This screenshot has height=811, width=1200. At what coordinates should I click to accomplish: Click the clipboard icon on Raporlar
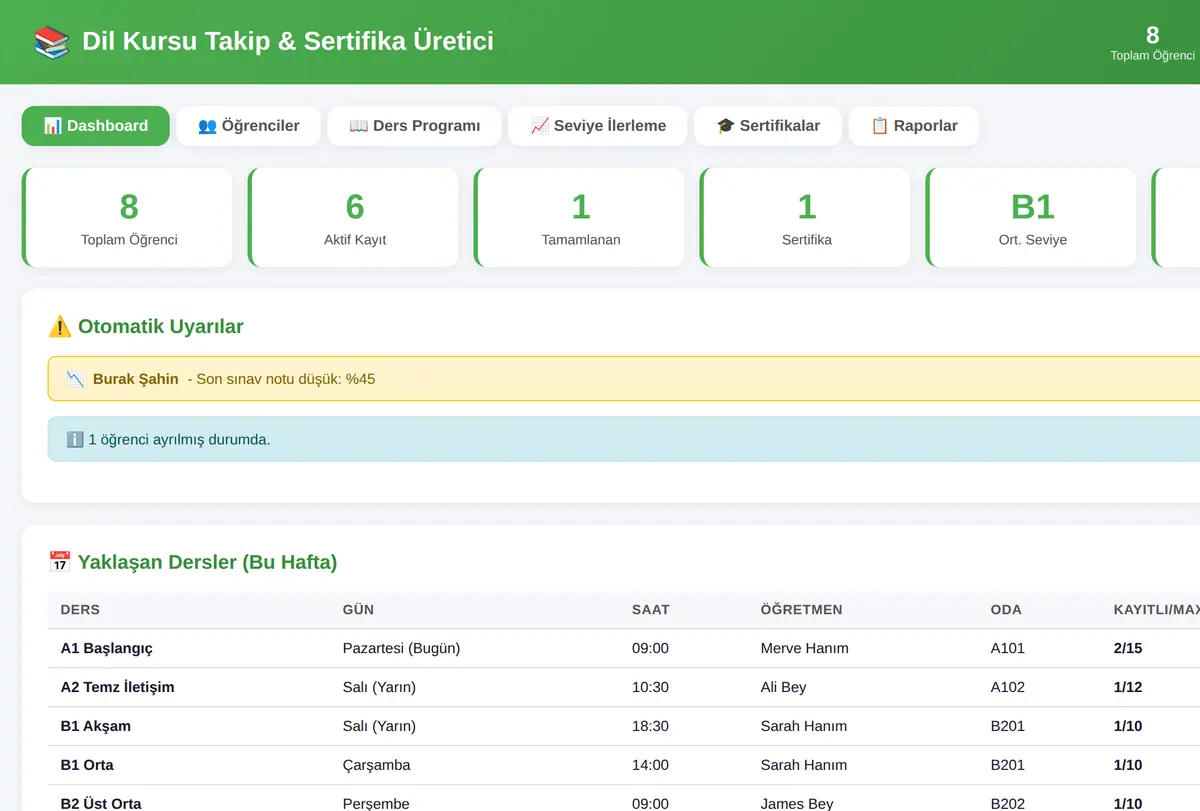tap(880, 126)
